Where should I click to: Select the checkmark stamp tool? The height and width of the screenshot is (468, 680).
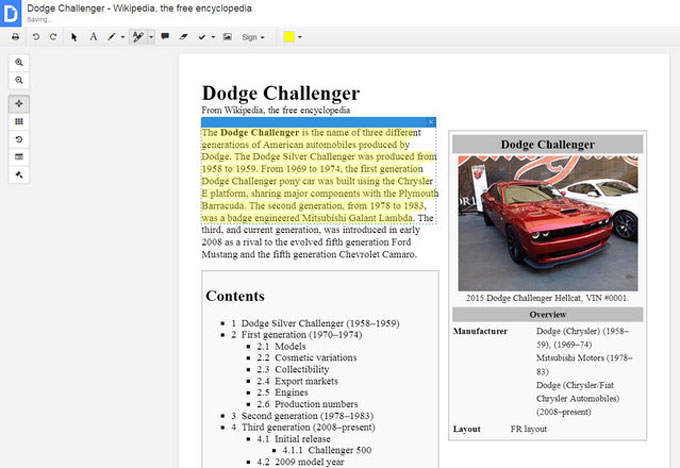(x=202, y=37)
